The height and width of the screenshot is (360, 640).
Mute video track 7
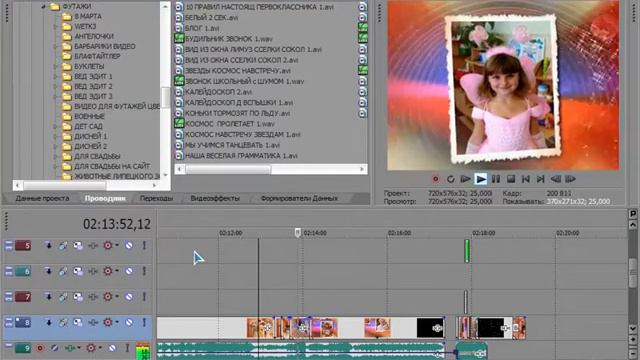coord(129,297)
